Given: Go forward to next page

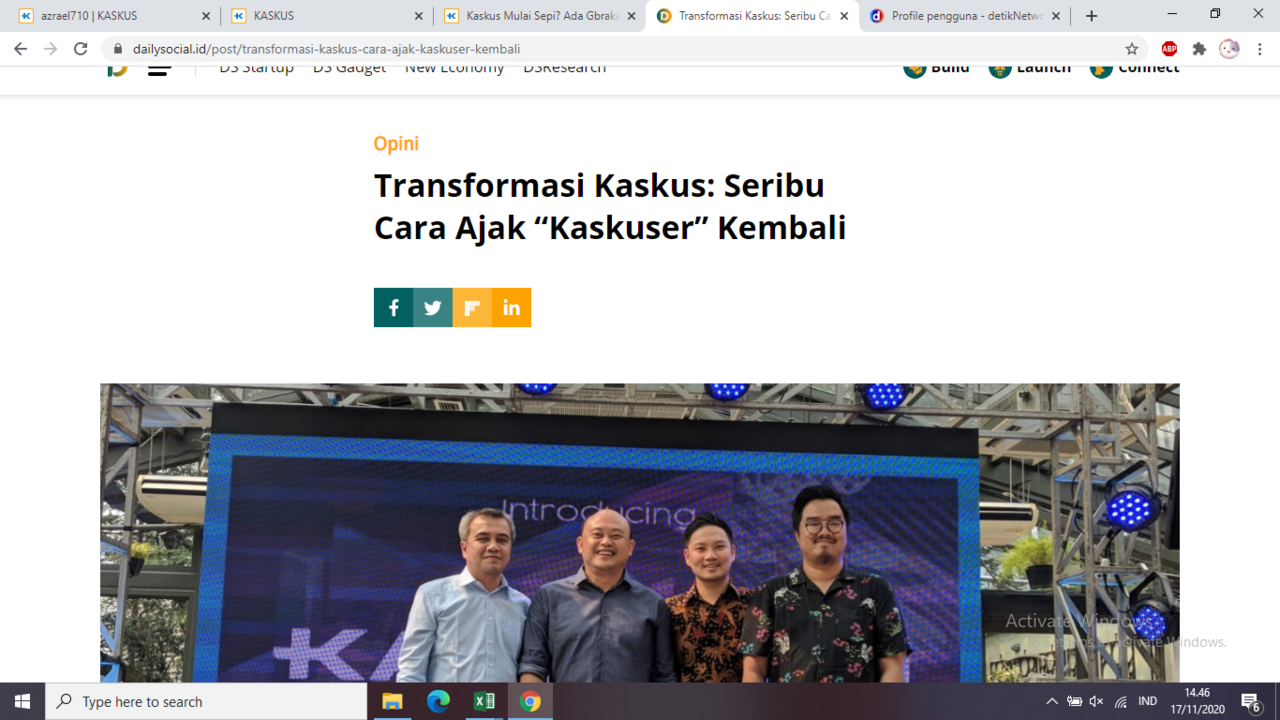Looking at the screenshot, I should 51,49.
